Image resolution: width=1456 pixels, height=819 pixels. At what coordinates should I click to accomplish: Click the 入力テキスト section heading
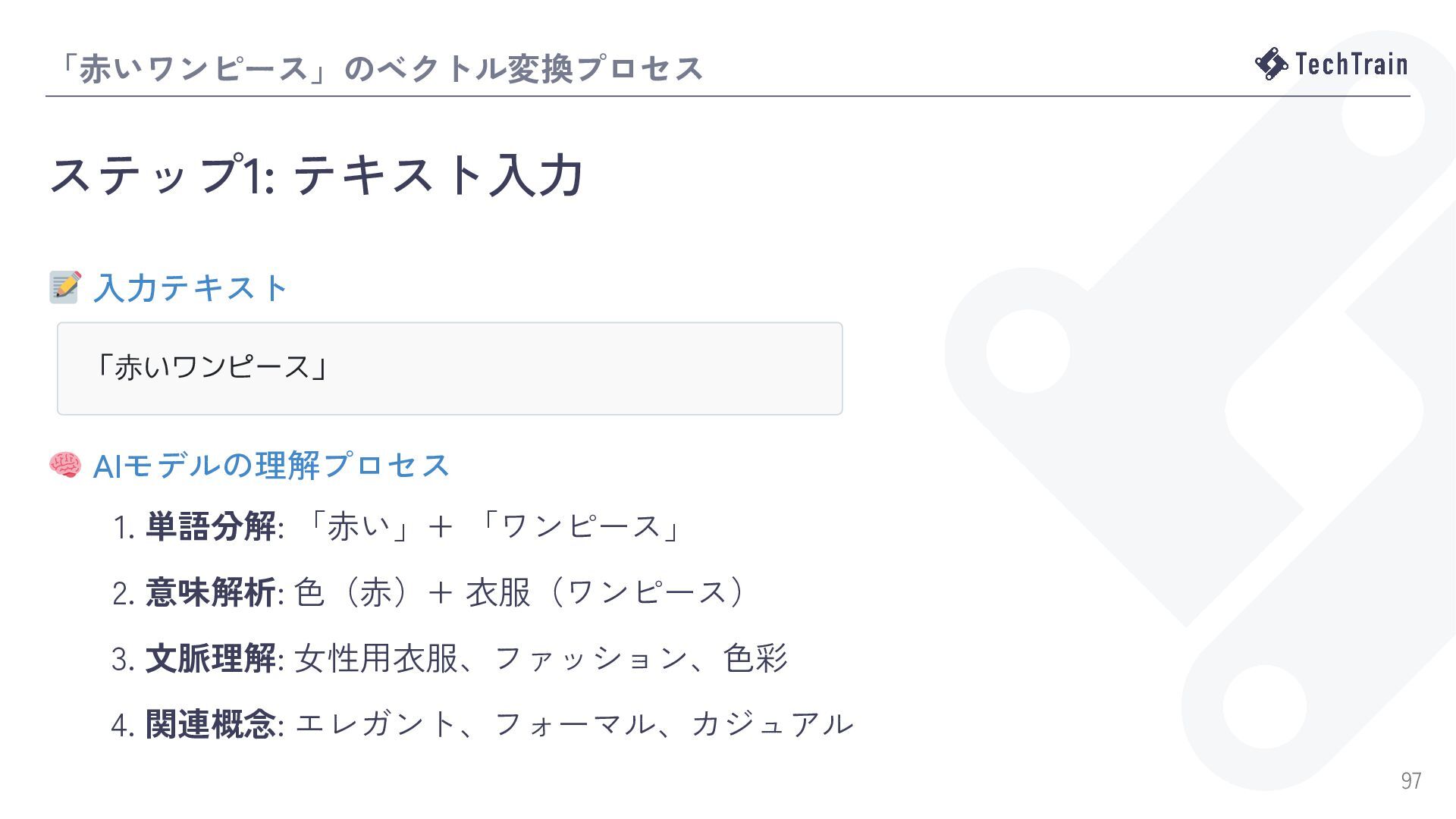point(190,288)
